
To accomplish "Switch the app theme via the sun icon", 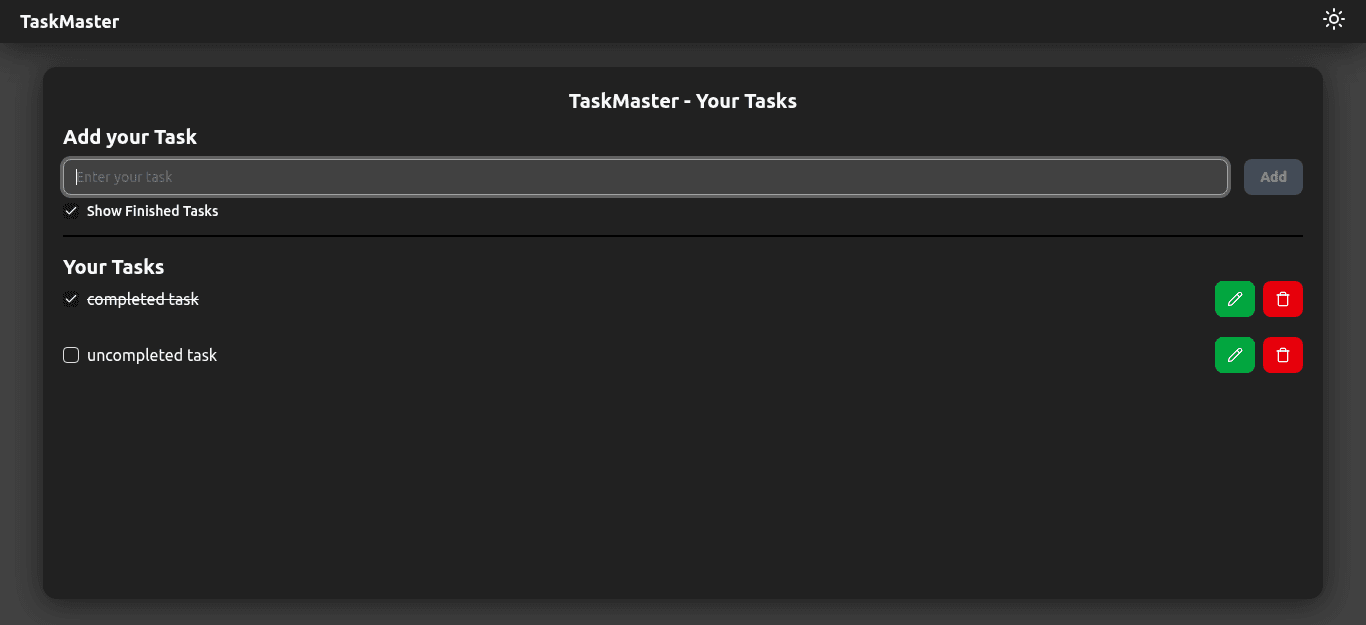I will 1334,18.
